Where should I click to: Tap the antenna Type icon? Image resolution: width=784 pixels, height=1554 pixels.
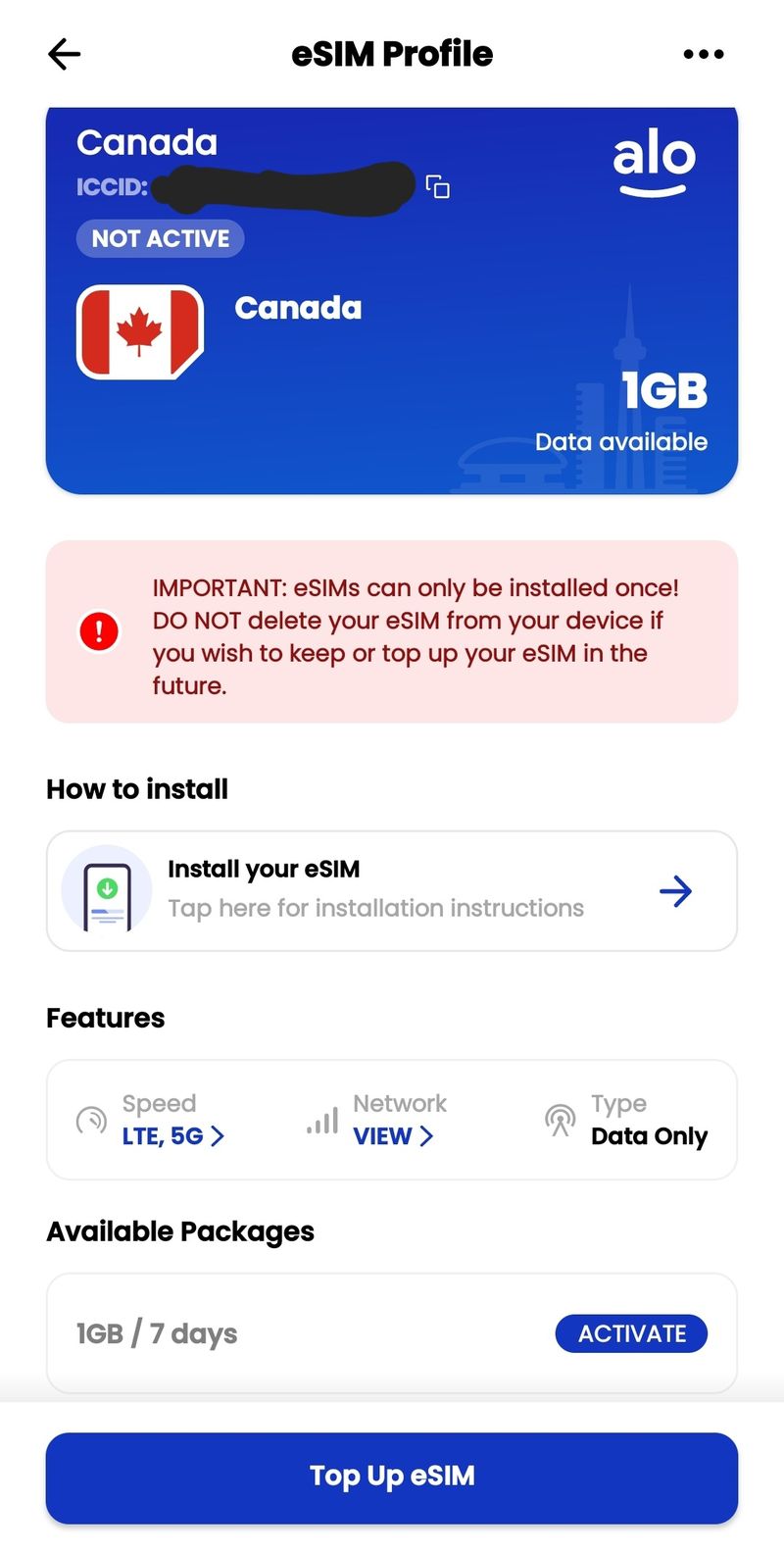561,1120
